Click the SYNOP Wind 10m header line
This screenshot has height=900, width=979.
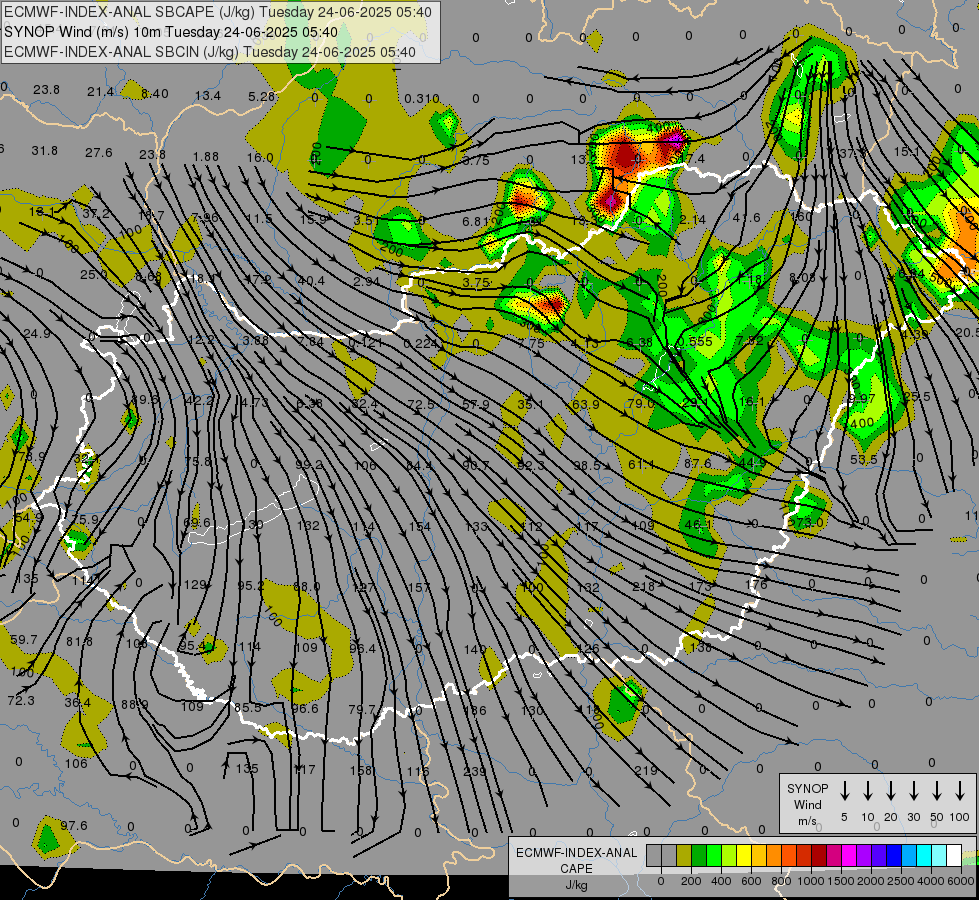(170, 32)
